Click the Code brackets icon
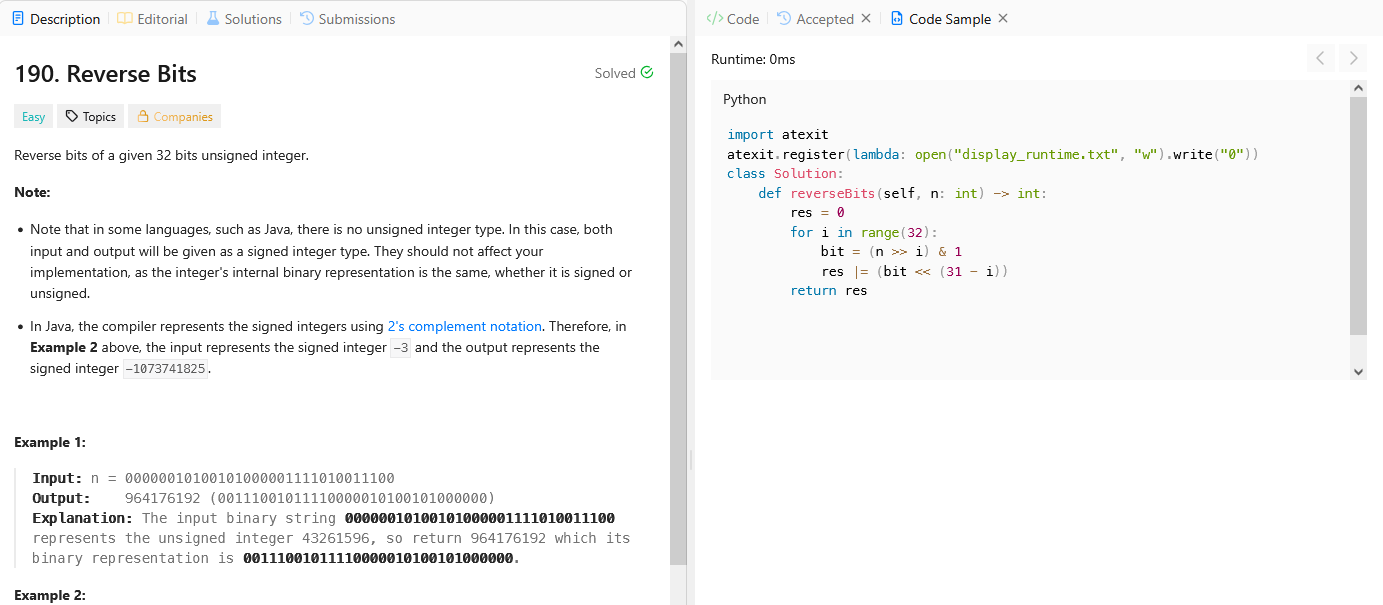The height and width of the screenshot is (605, 1383). tap(714, 19)
